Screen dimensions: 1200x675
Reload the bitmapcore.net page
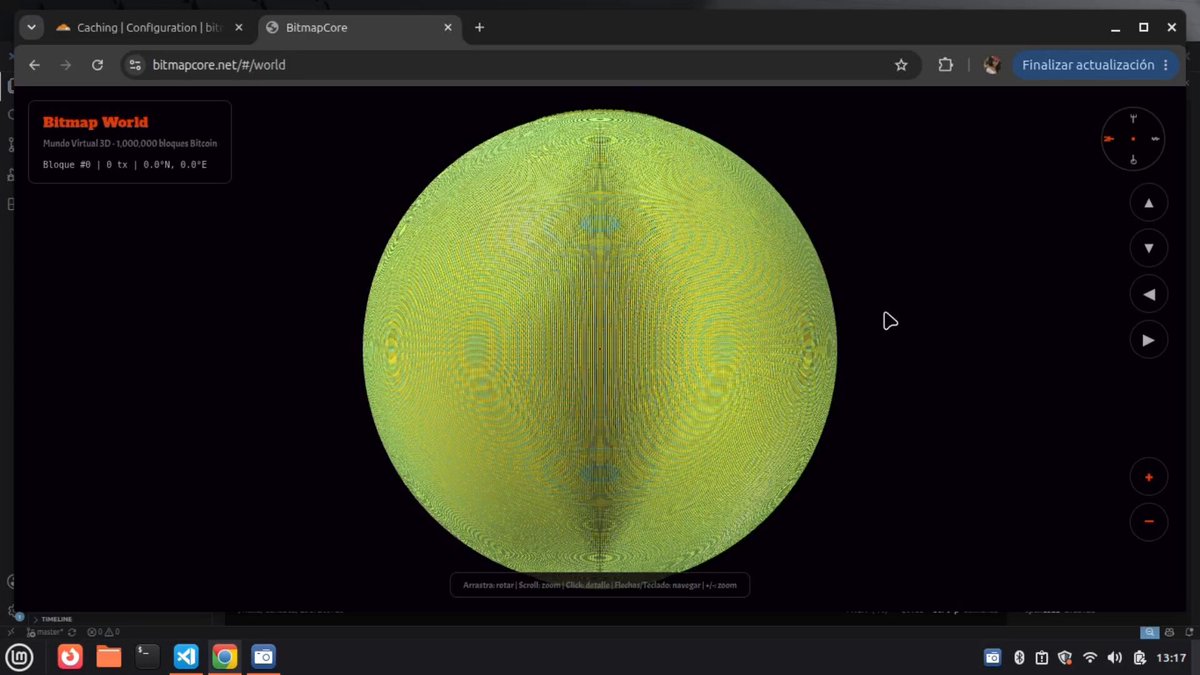(97, 65)
